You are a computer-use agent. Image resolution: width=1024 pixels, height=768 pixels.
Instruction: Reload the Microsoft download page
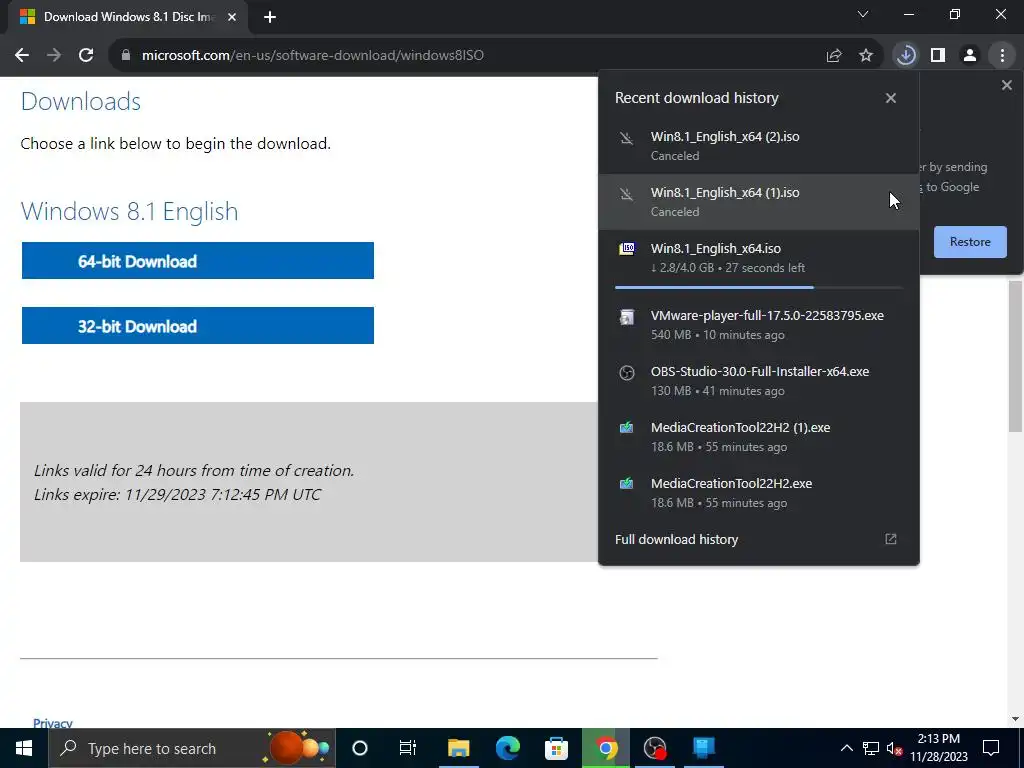86,56
